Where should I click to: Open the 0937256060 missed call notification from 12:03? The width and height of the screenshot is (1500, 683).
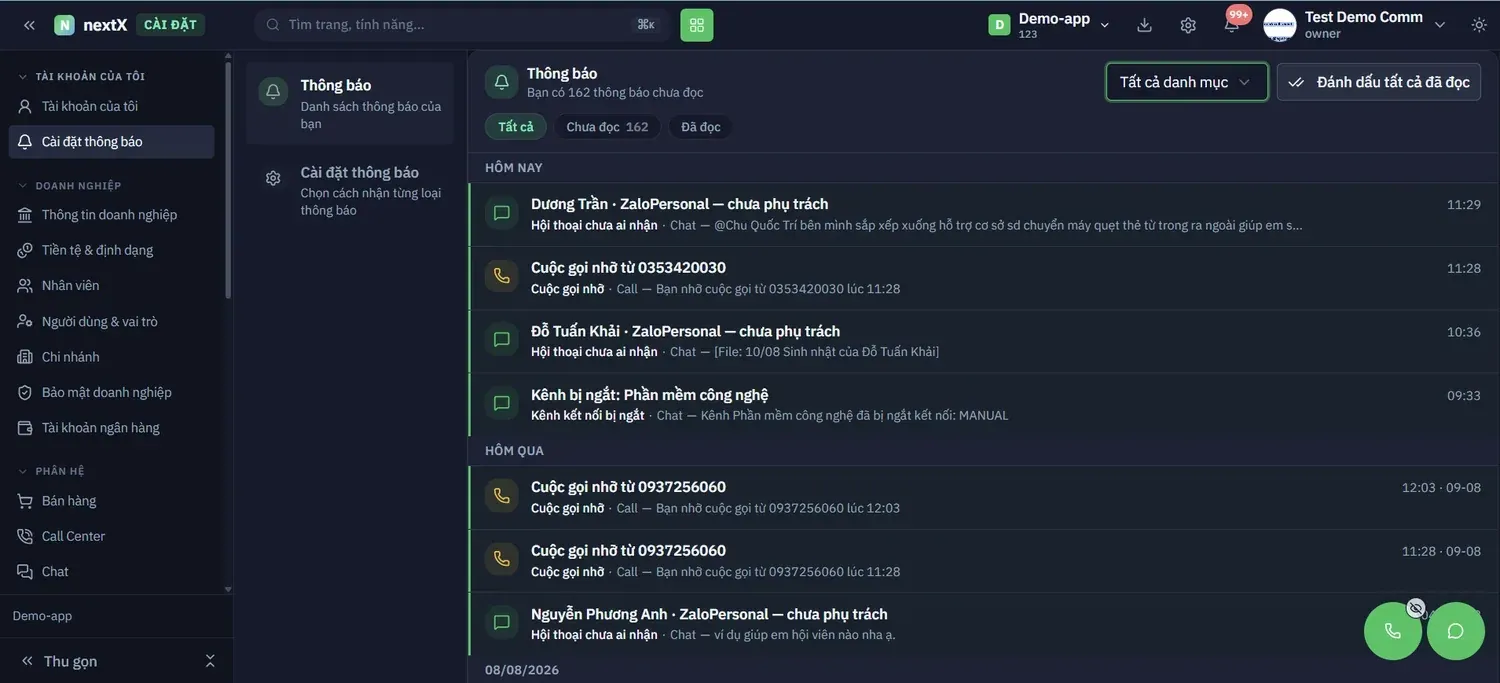pos(983,497)
